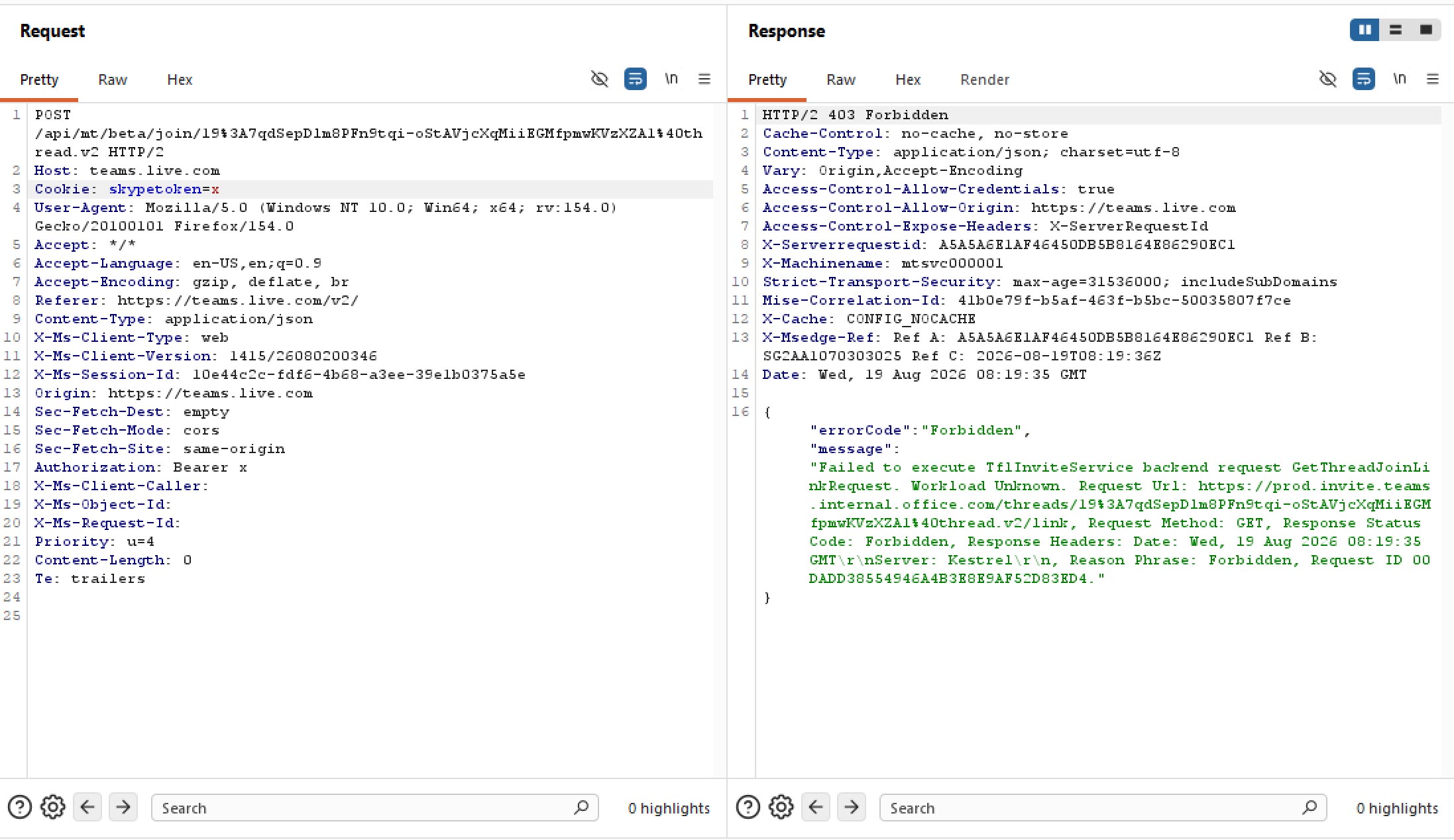Click magnifier icon in Request search box
This screenshot has width=1454, height=840.
point(581,808)
